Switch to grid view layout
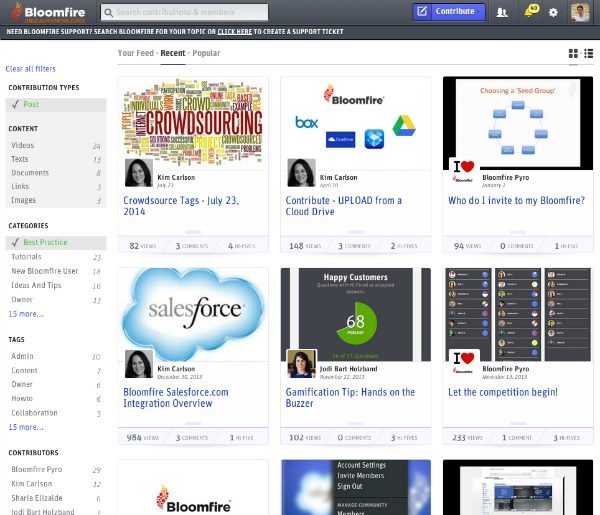600x515 pixels. pos(573,54)
